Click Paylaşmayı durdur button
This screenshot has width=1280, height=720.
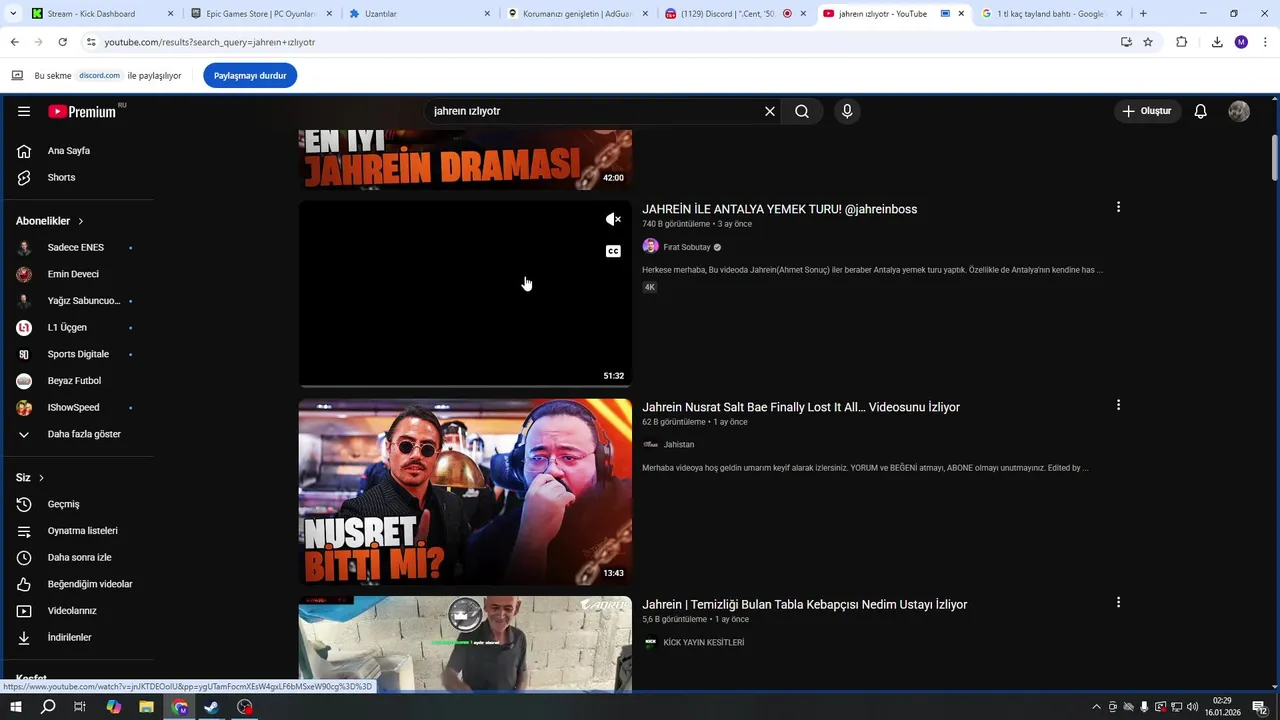250,75
